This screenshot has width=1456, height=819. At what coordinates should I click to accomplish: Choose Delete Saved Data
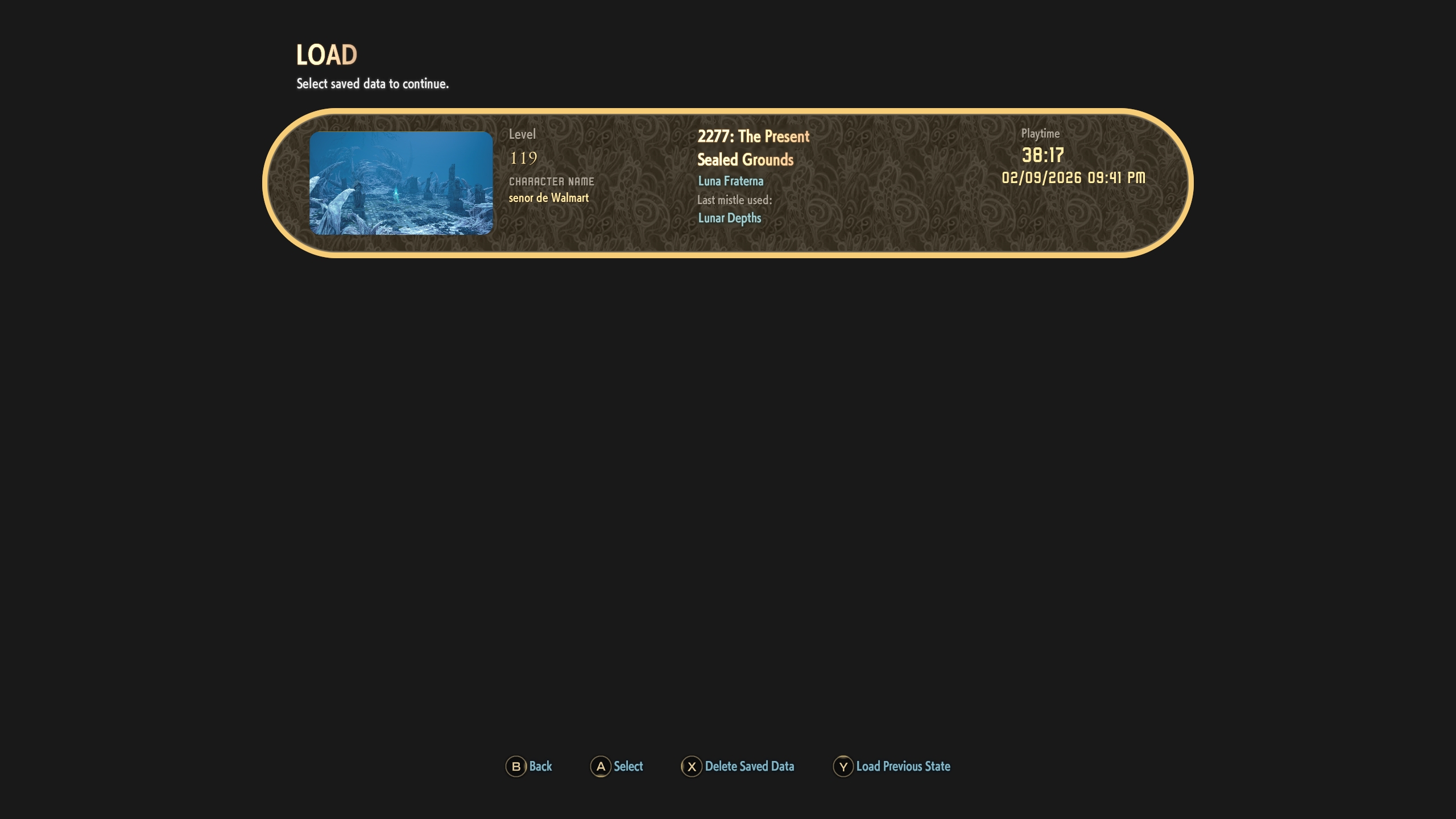749,766
